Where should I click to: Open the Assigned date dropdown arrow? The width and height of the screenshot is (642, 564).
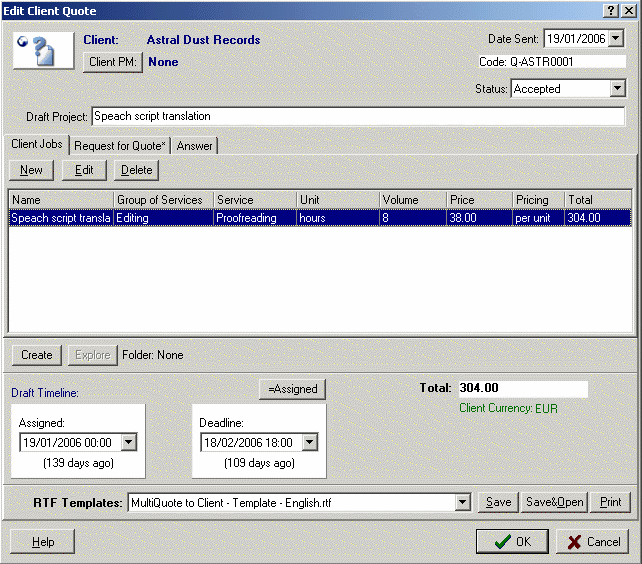tap(128, 443)
